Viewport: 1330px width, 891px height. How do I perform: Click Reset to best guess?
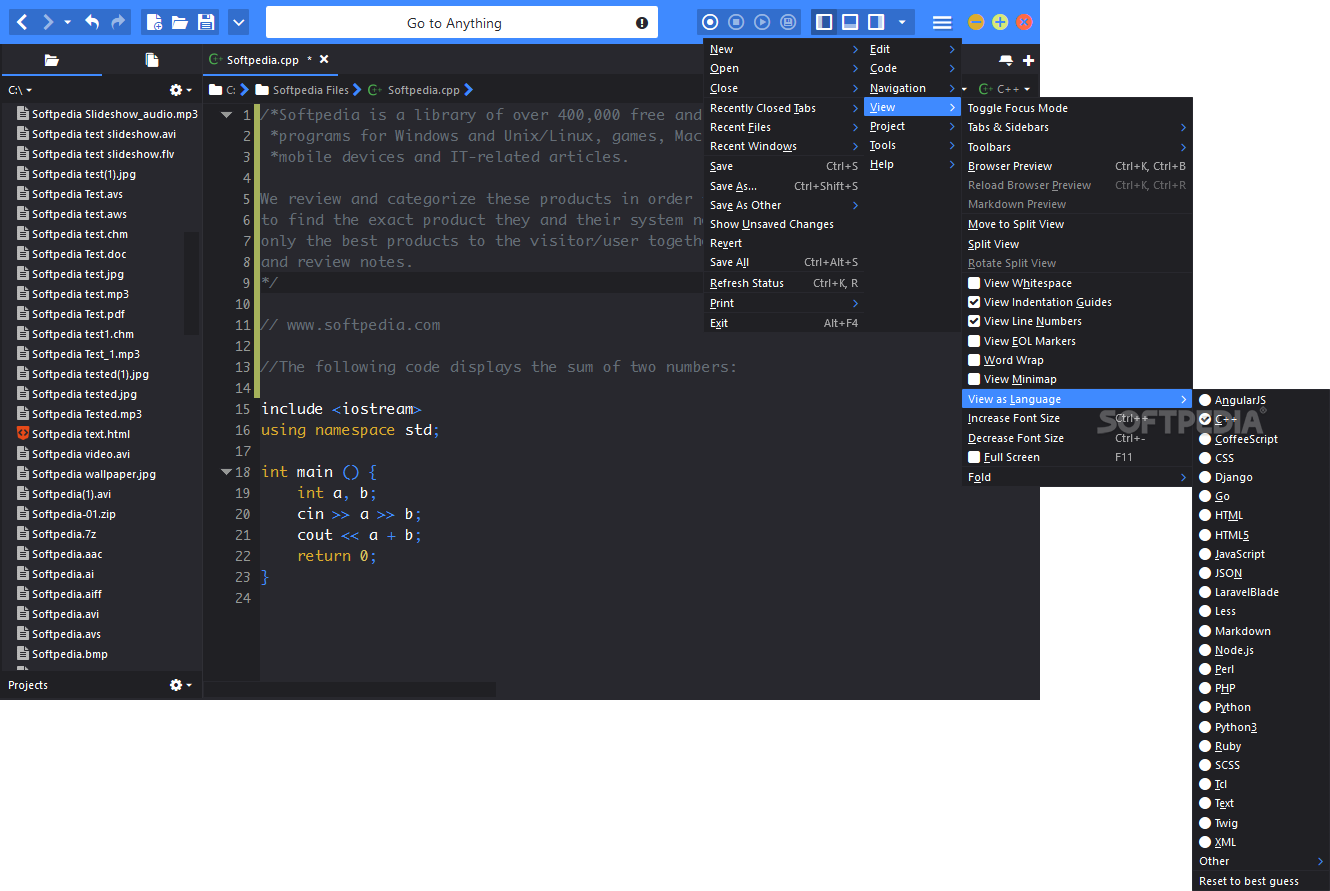coord(1261,881)
